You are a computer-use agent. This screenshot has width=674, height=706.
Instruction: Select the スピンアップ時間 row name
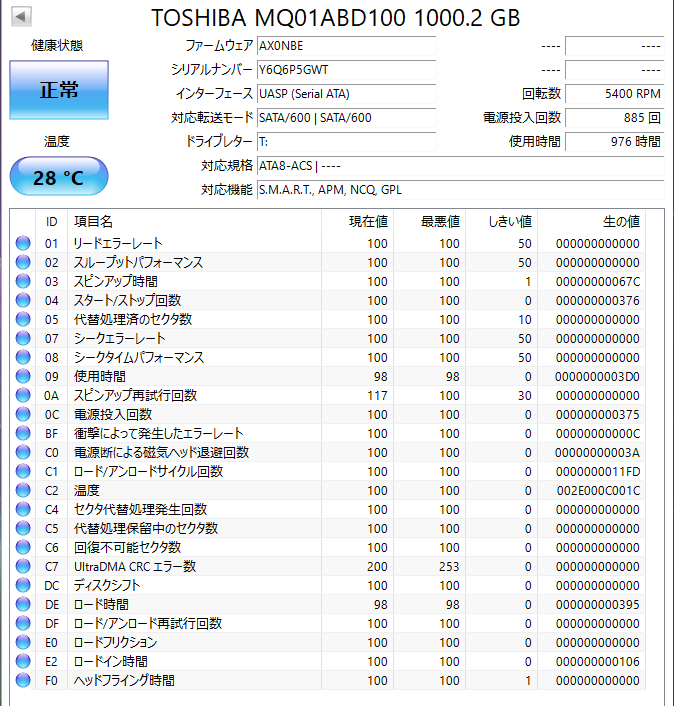click(116, 281)
